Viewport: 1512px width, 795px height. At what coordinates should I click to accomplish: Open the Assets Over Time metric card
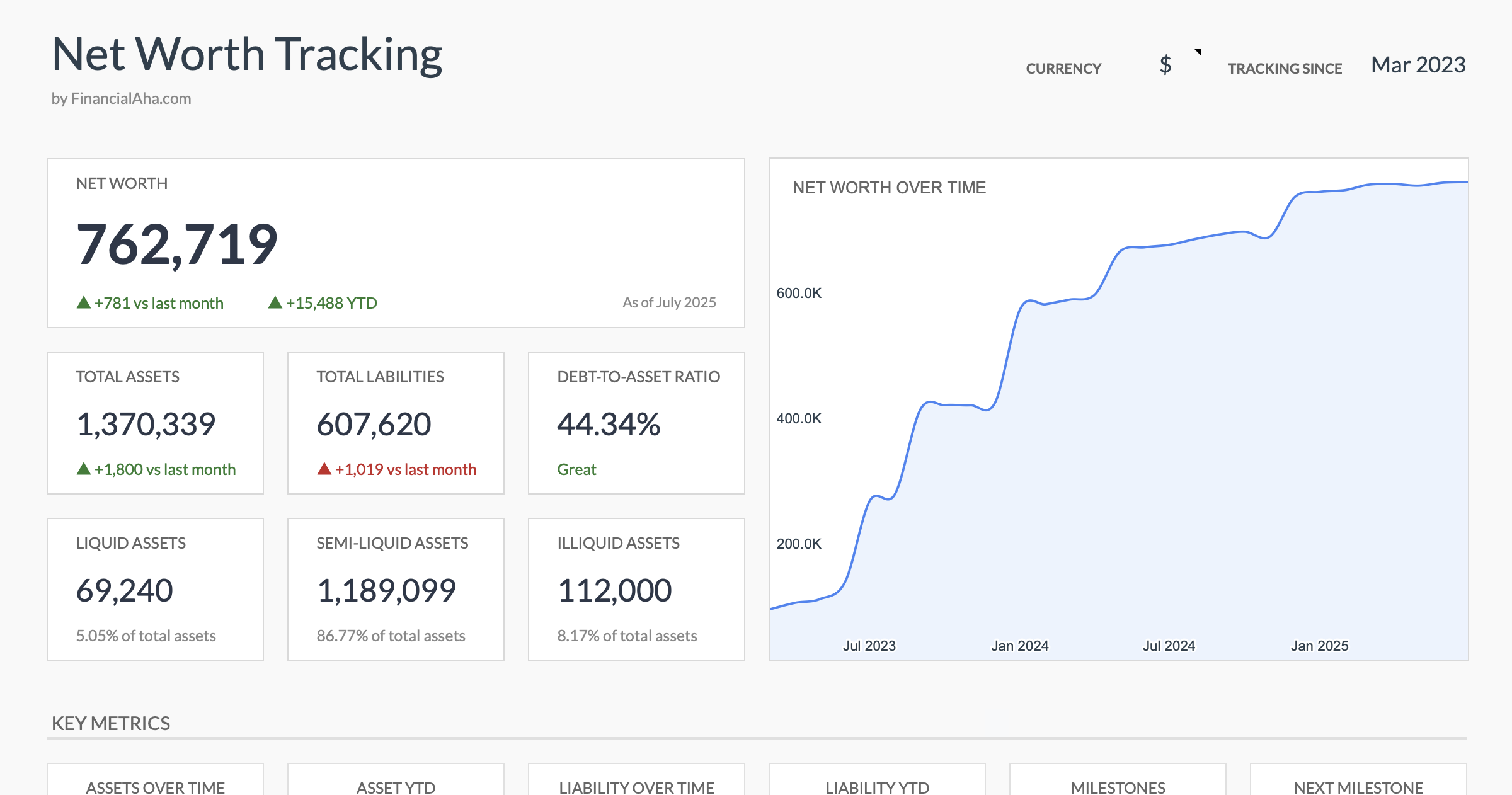(x=155, y=787)
